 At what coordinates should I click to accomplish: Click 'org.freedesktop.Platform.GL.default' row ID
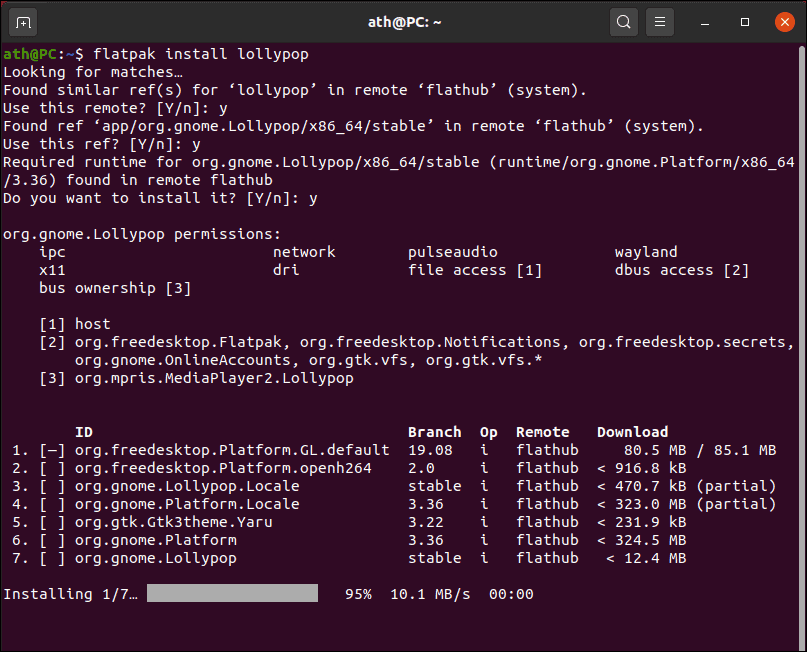pos(232,450)
